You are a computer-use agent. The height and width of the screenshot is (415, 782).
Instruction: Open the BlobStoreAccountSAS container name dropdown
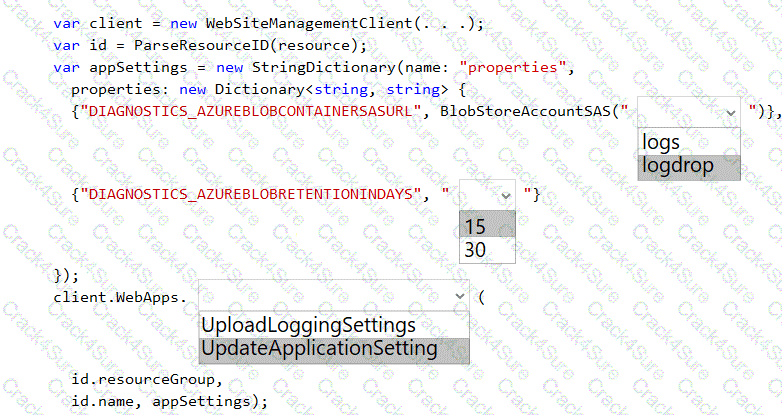click(729, 112)
